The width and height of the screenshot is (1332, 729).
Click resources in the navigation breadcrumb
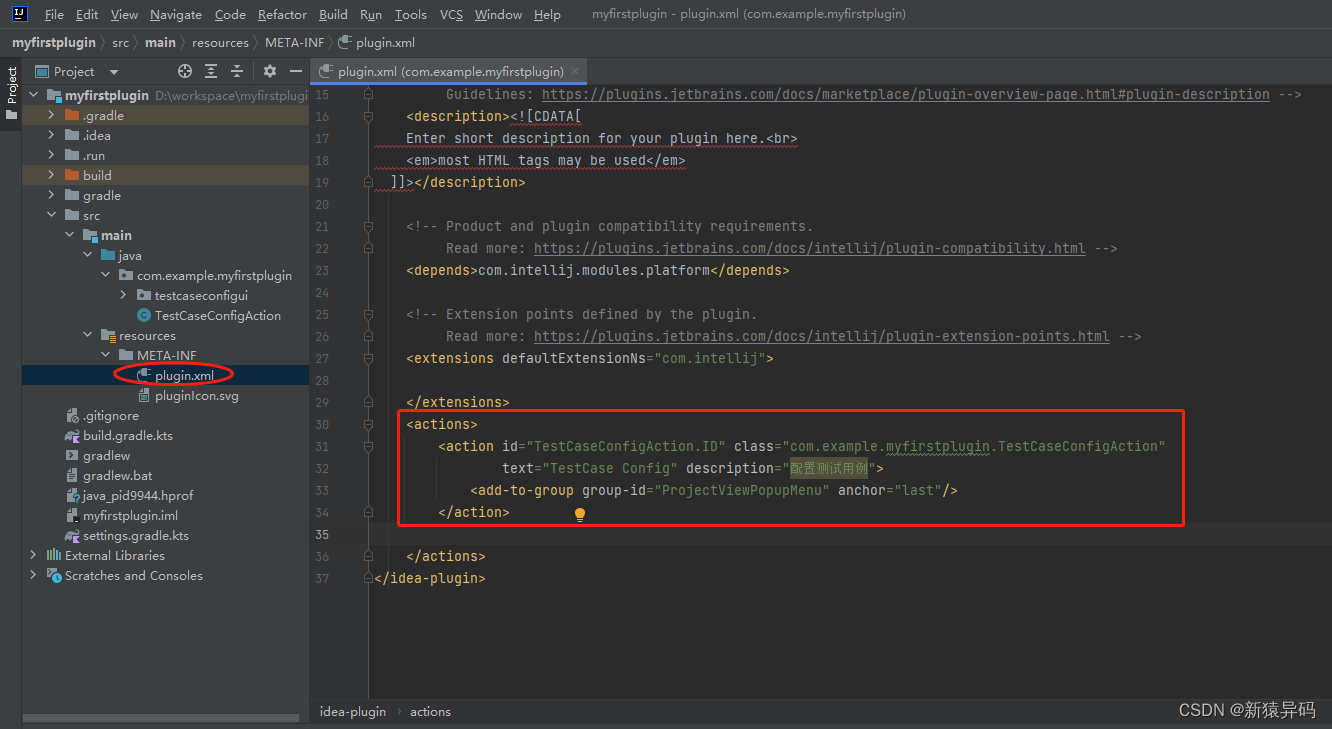coord(220,42)
